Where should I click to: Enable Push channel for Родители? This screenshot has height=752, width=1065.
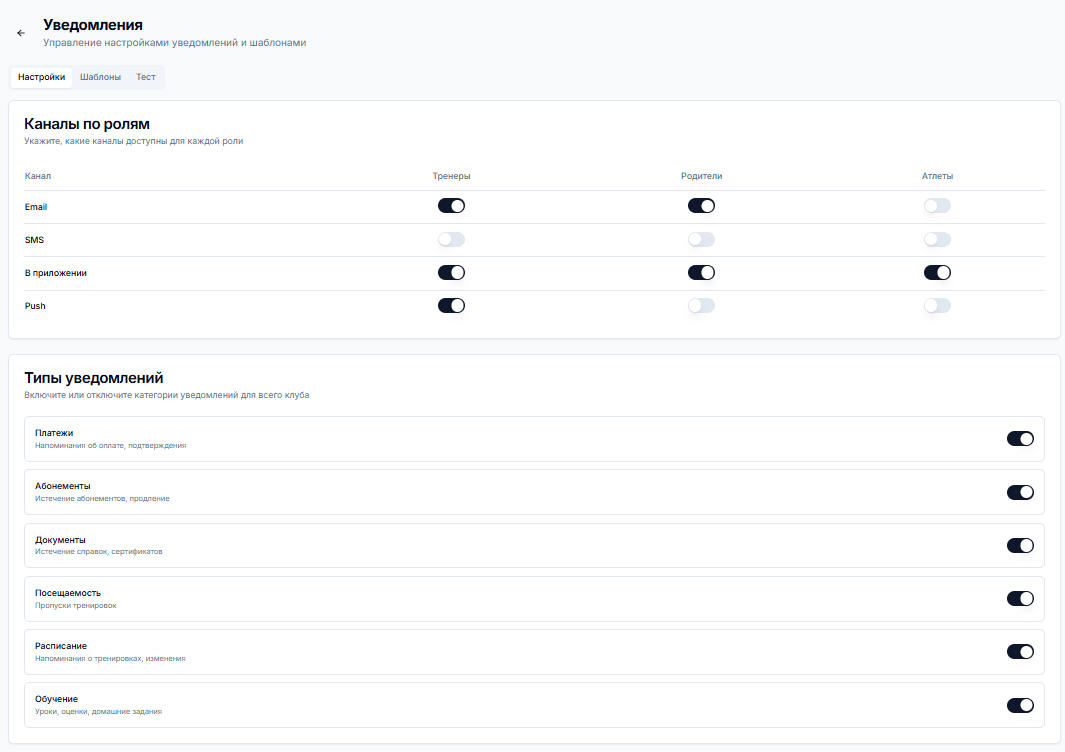click(x=701, y=306)
